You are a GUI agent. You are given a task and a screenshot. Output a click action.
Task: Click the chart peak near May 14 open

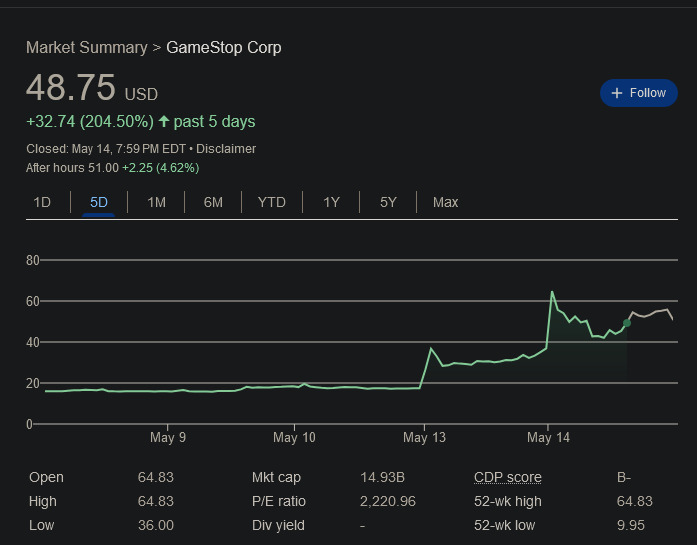(x=552, y=292)
